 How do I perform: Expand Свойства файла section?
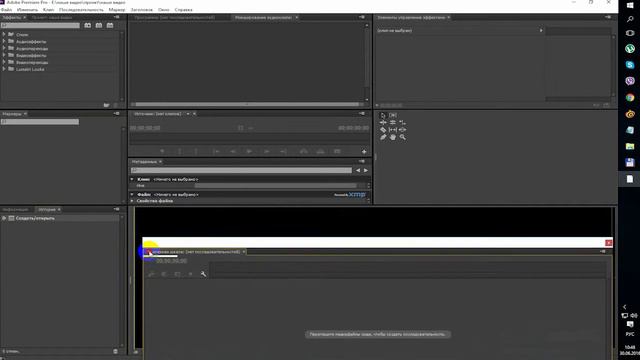click(x=132, y=201)
